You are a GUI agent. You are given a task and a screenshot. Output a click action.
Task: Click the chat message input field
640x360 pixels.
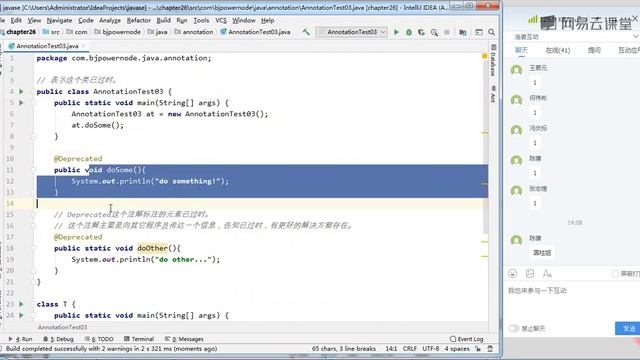[571, 302]
